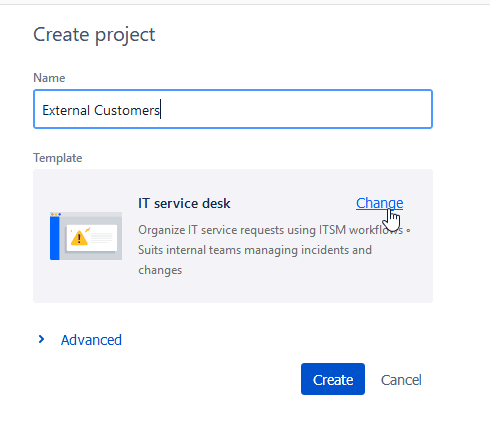Image resolution: width=490 pixels, height=436 pixels.
Task: Click the template description starting with Organize IT
Action: point(274,250)
